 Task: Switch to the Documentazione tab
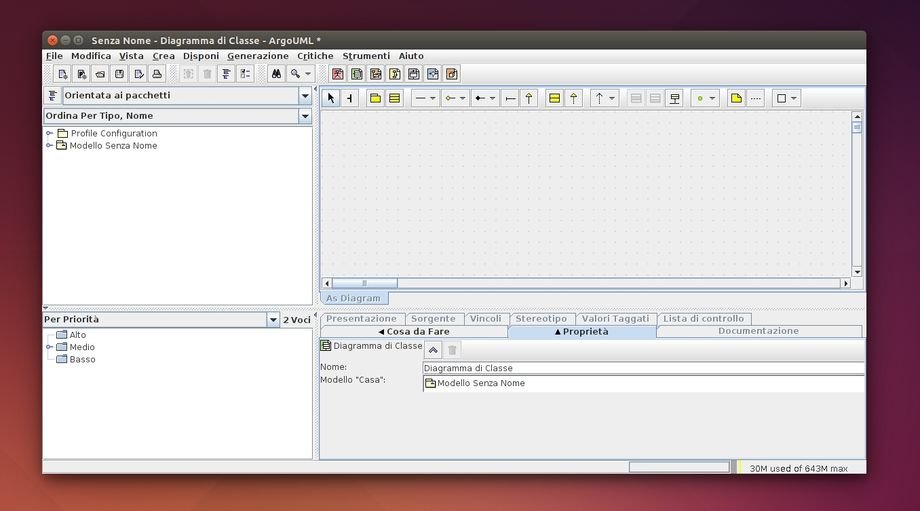point(758,331)
